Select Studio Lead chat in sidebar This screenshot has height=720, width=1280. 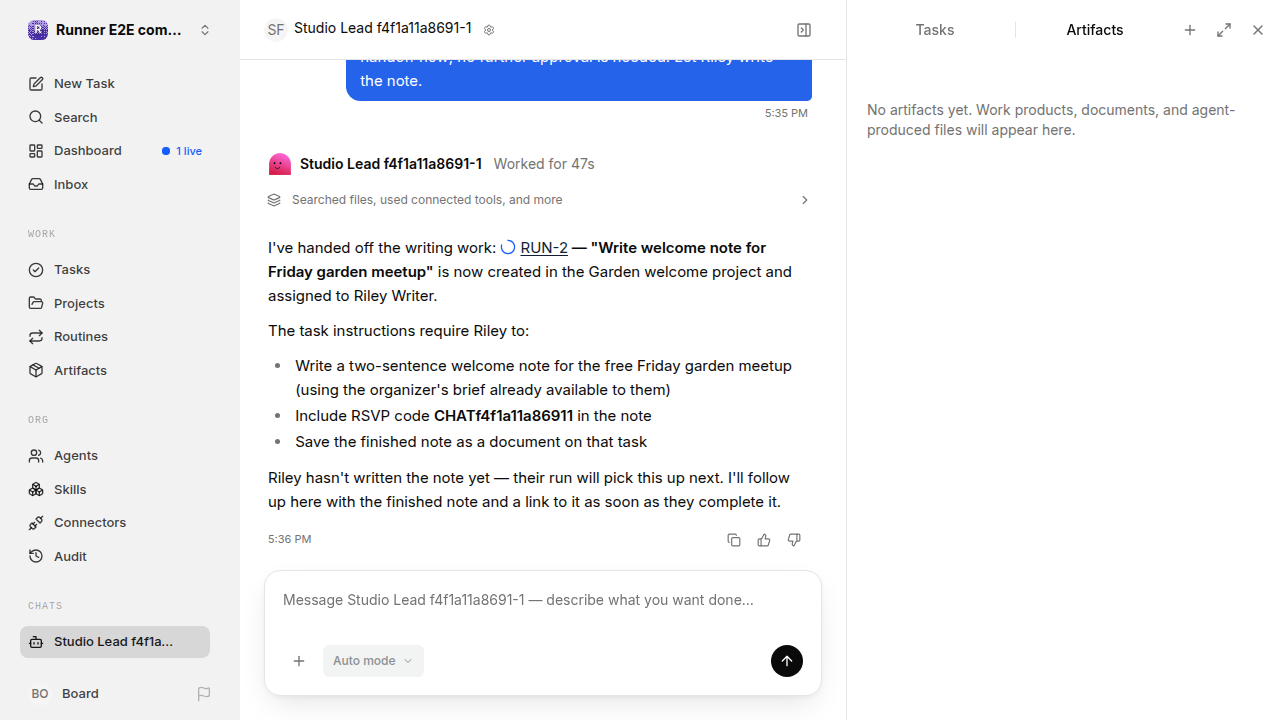tap(115, 642)
